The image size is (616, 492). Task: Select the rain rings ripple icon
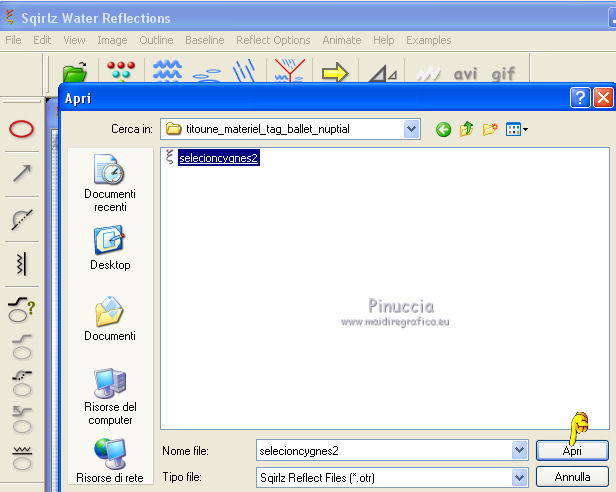pyautogui.click(x=207, y=75)
